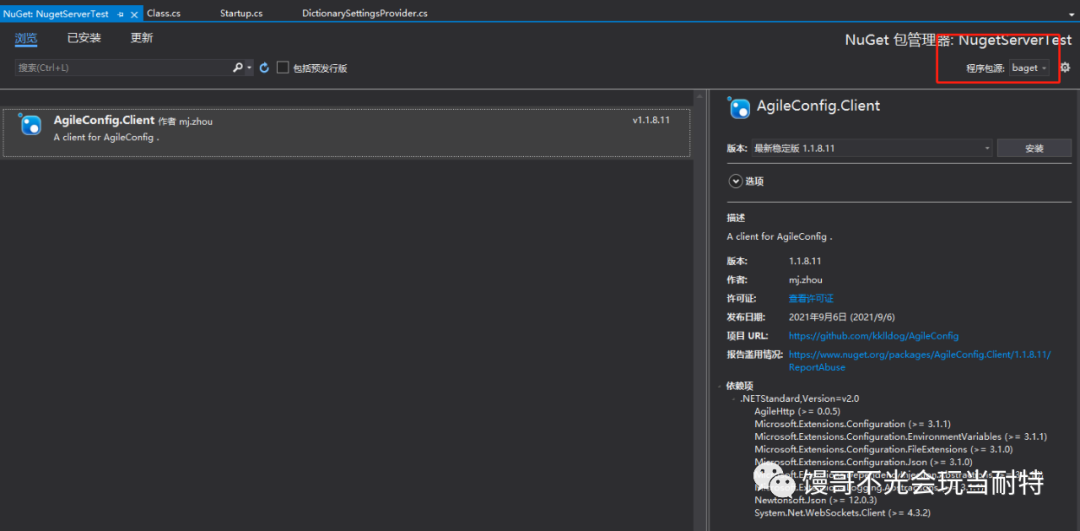Open the document tab list dropdown arrow

(1070, 14)
